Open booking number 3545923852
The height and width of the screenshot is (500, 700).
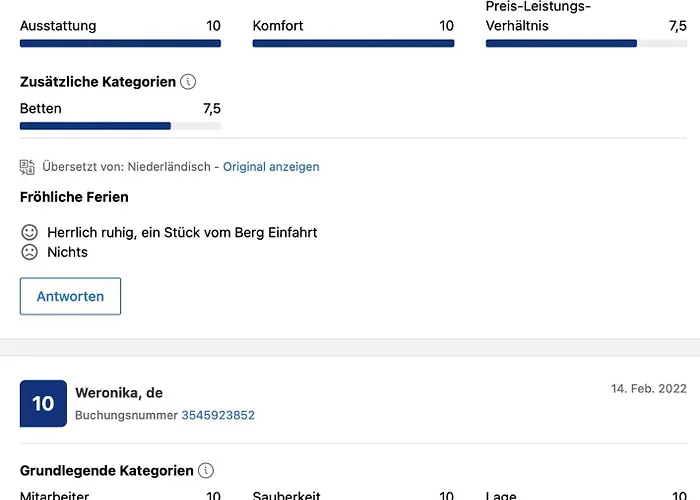tap(218, 415)
